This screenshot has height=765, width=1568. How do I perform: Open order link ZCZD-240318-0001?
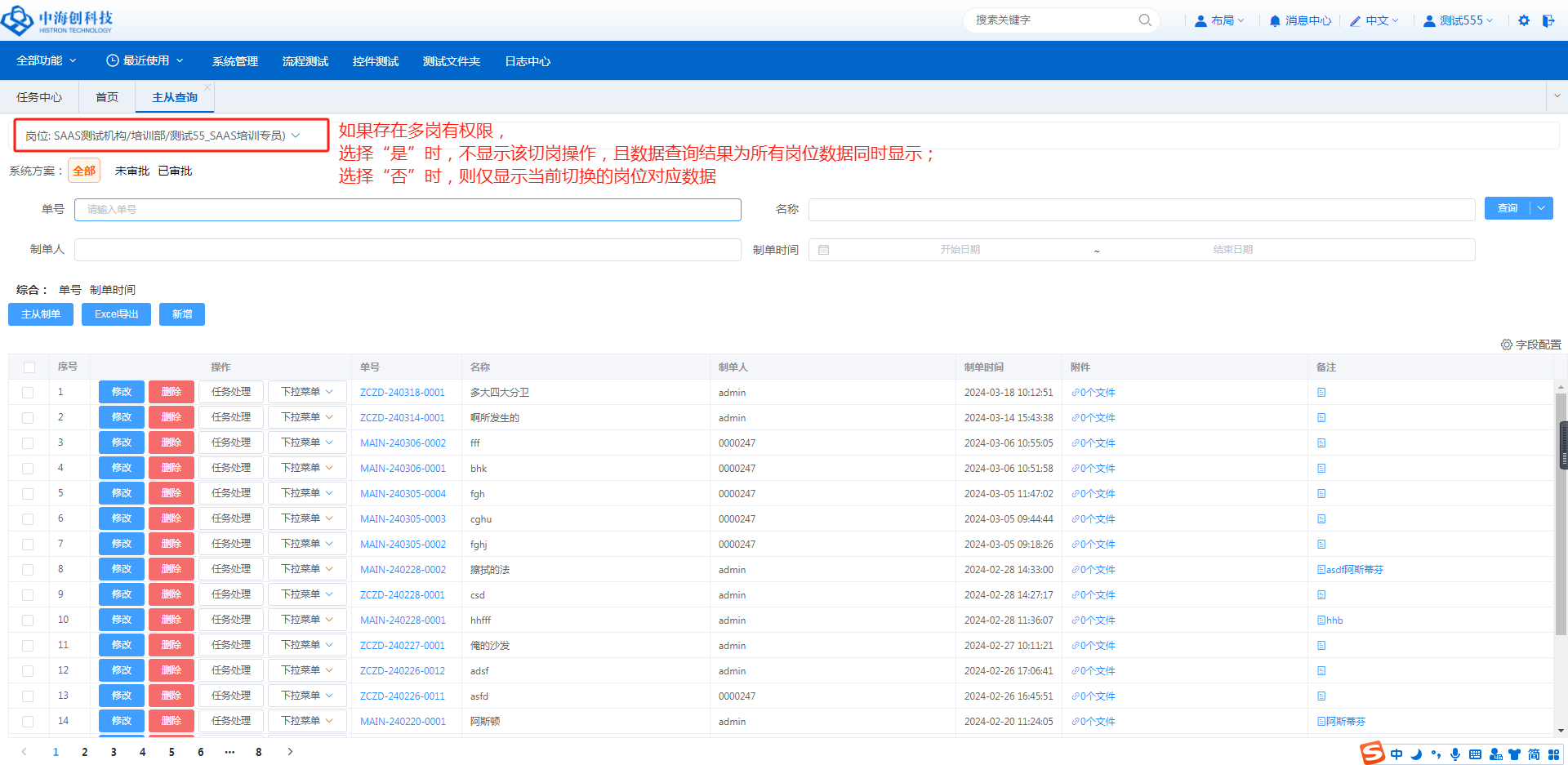coord(402,393)
